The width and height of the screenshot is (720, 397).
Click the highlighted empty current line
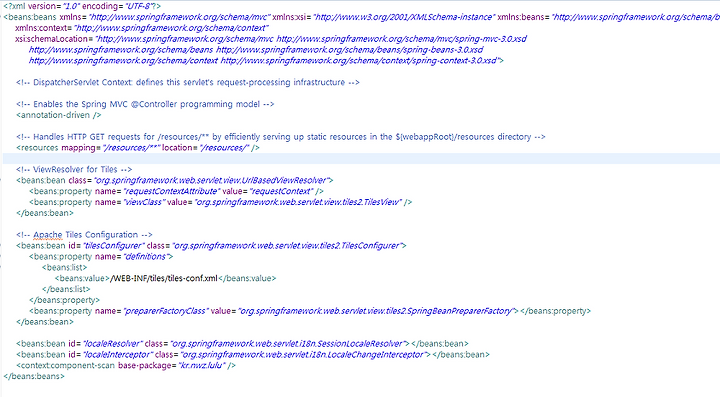pyautogui.click(x=361, y=158)
